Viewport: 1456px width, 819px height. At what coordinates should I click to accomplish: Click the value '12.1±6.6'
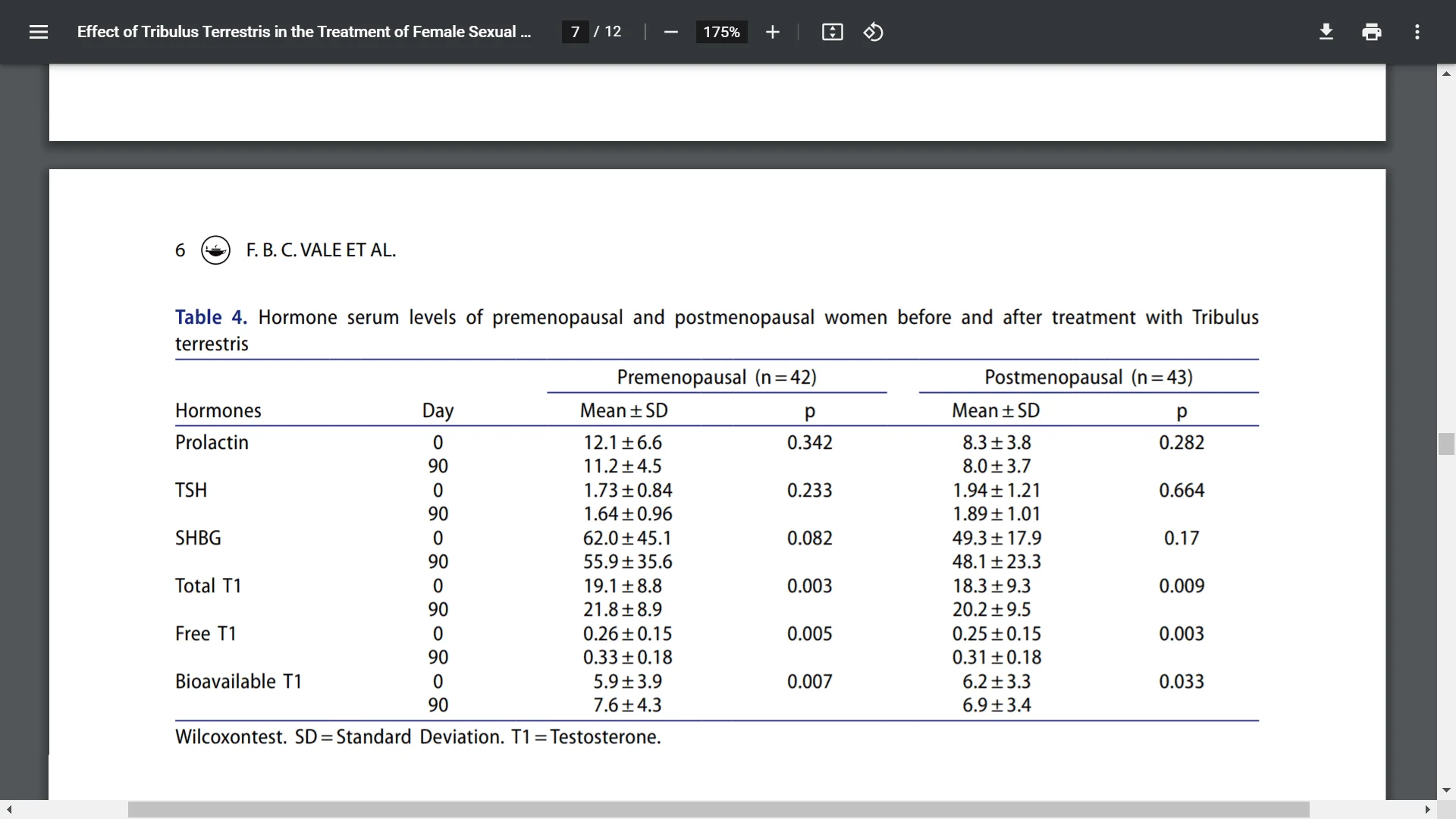point(623,442)
